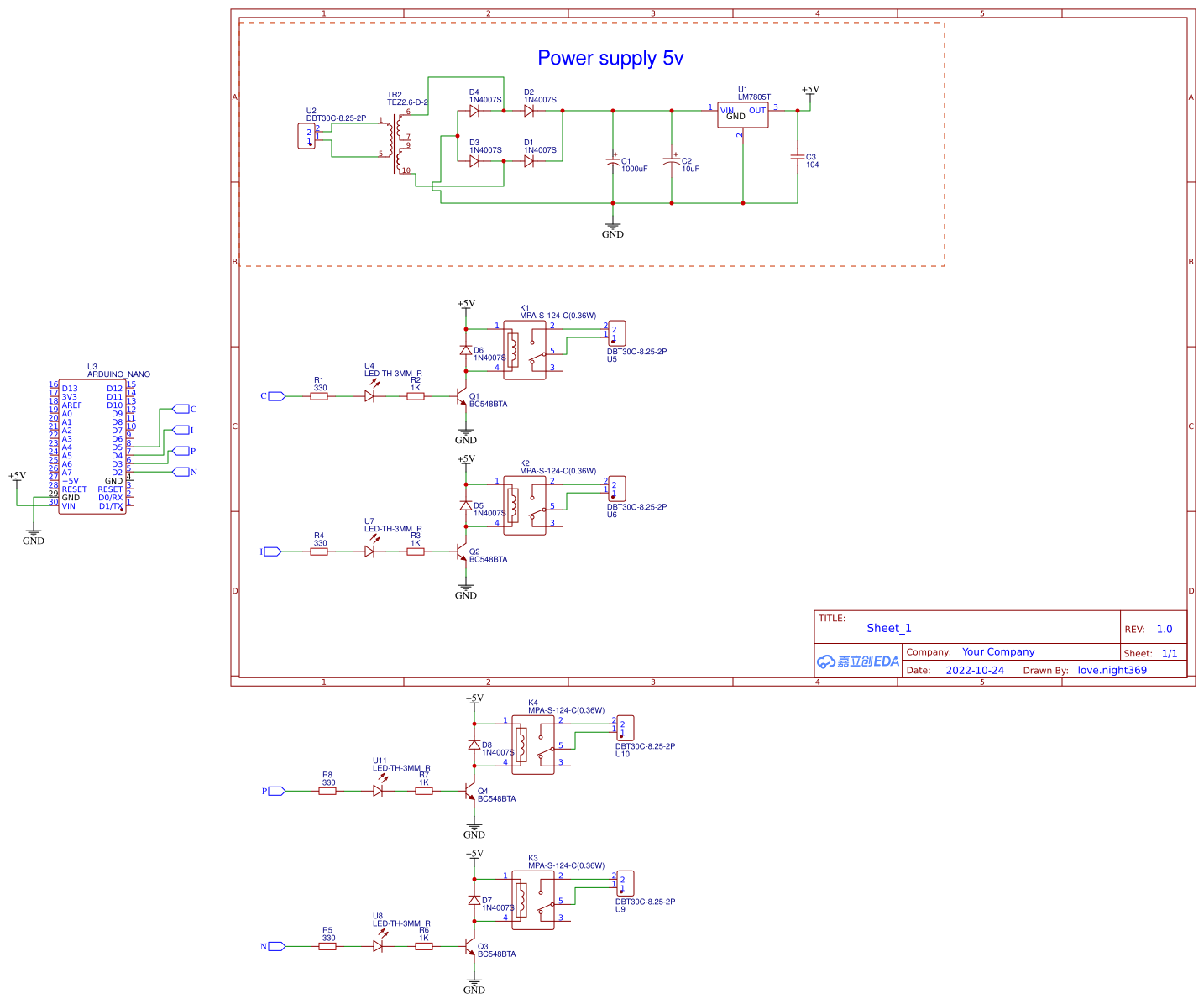This screenshot has width=1204, height=1004.
Task: Select diode D6 1N4007S
Action: point(465,348)
